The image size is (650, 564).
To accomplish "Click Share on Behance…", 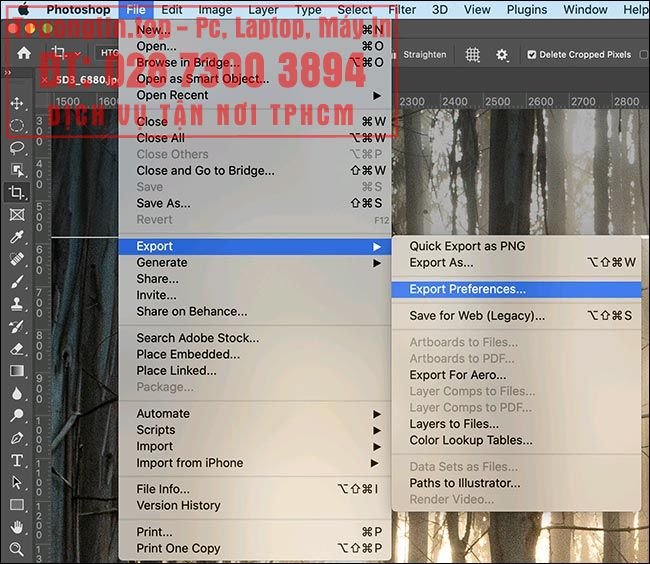I will click(255, 312).
